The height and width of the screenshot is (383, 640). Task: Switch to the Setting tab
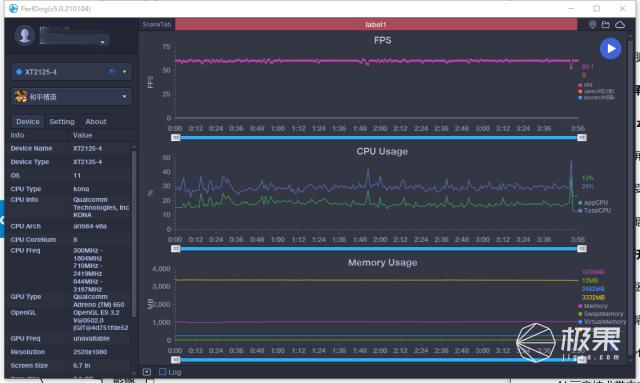(62, 122)
